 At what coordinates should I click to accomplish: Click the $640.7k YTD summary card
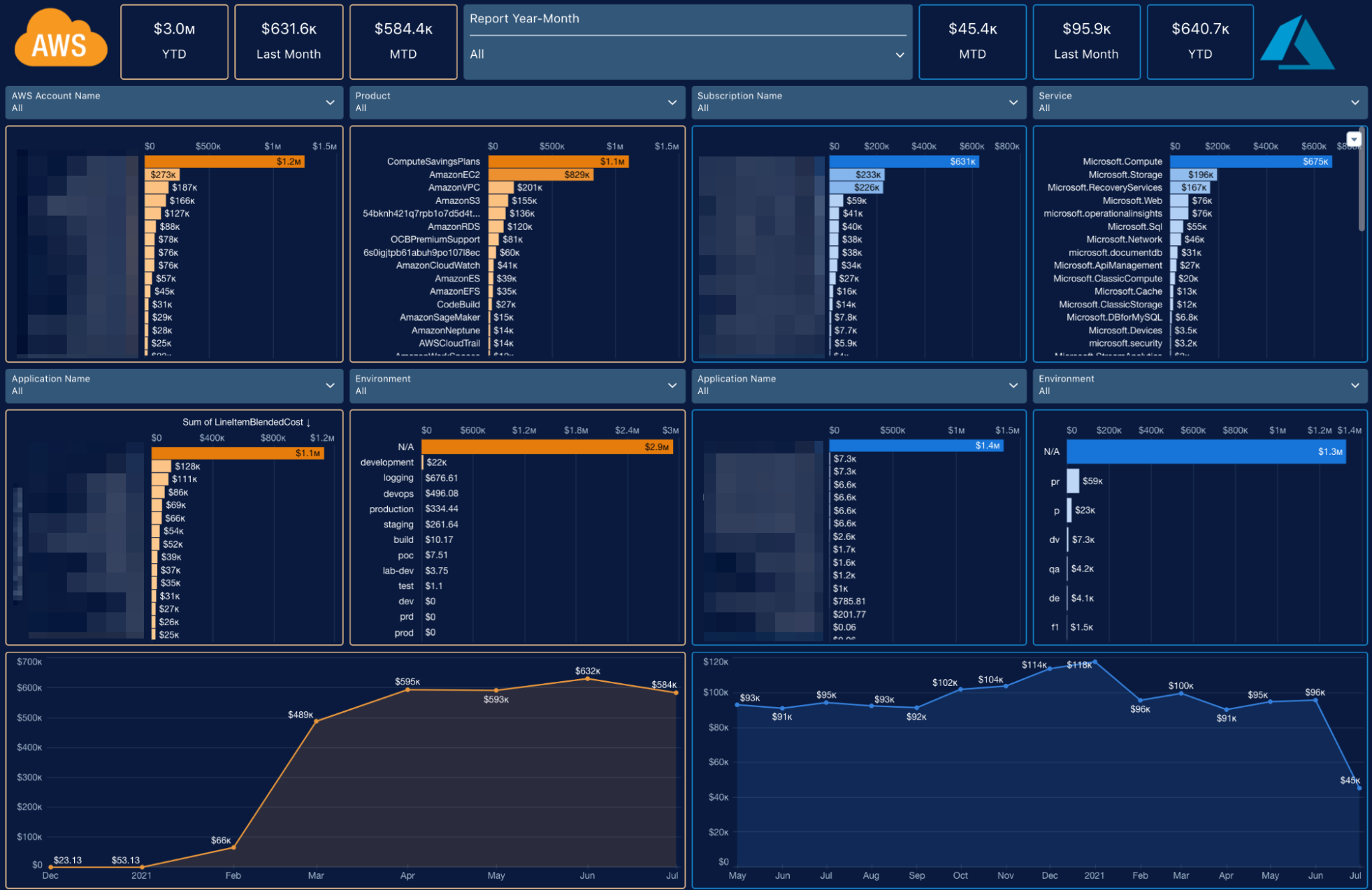click(1199, 41)
